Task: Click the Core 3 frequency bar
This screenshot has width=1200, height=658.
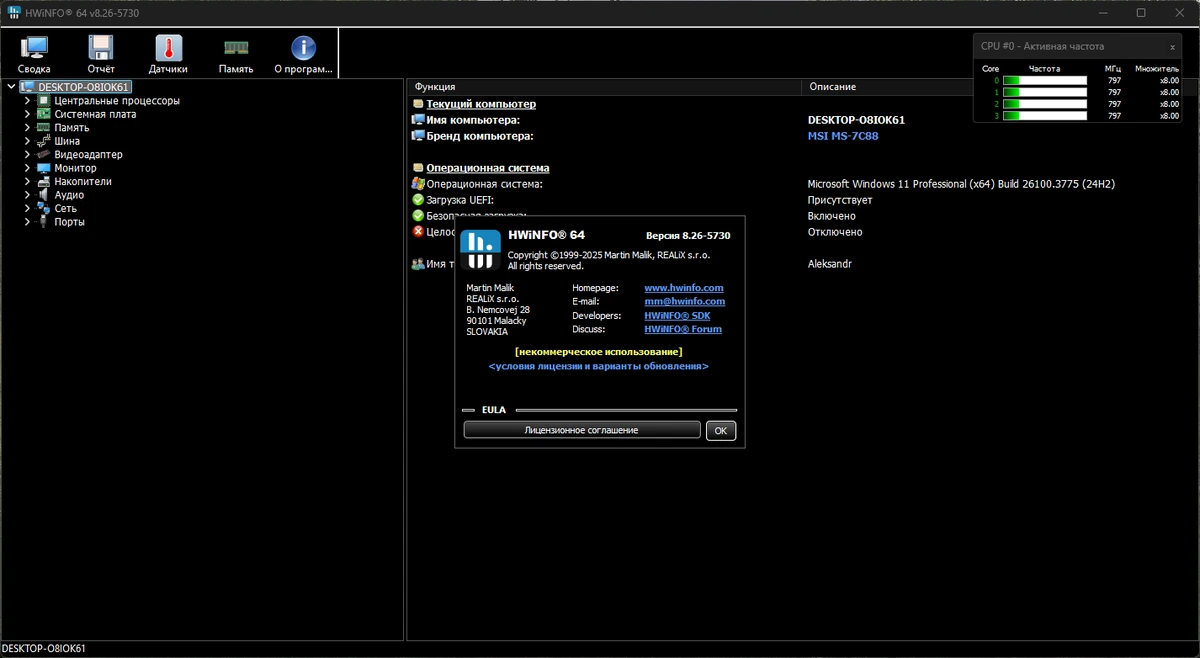Action: click(1044, 116)
